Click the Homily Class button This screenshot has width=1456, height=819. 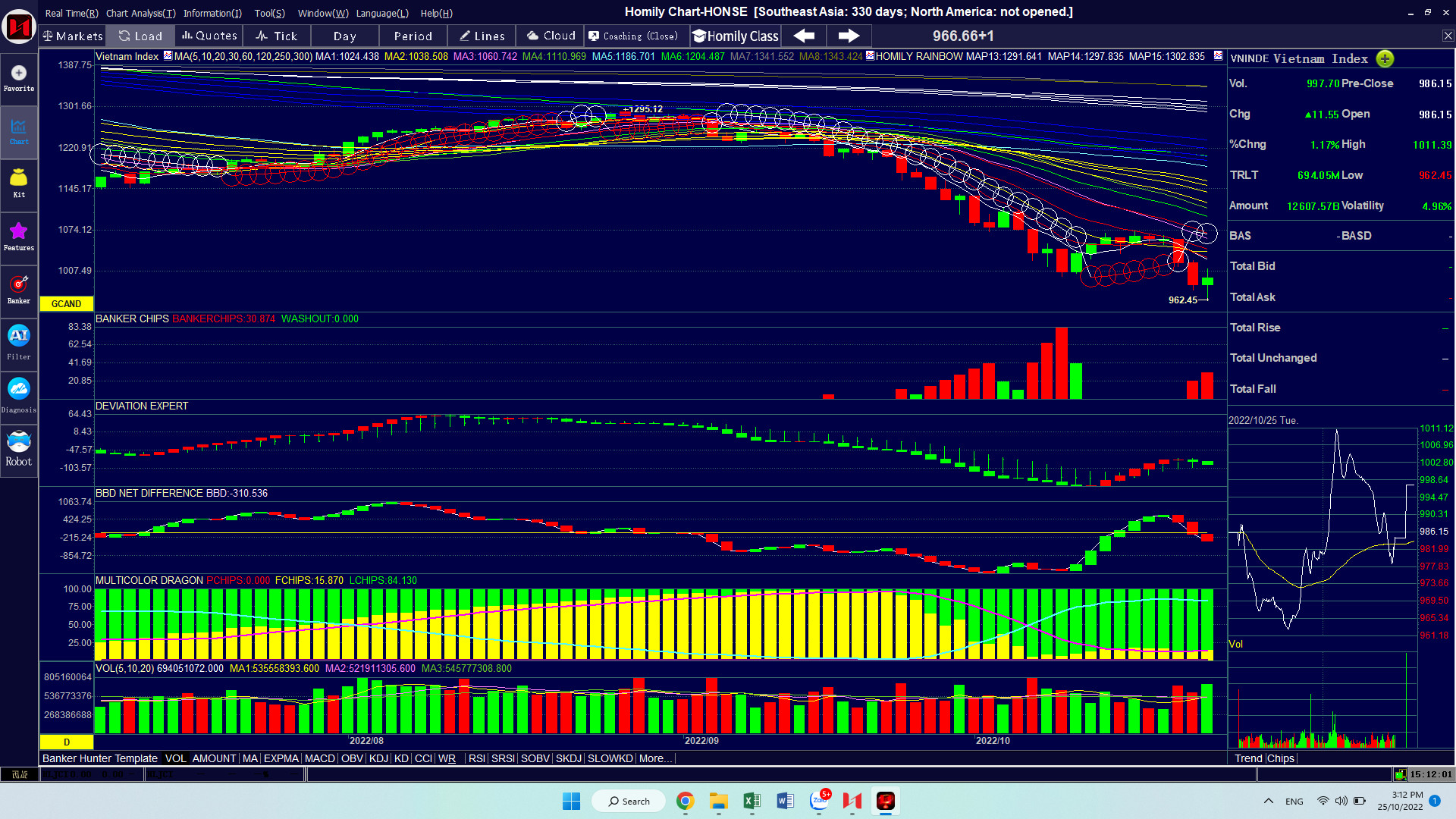(x=735, y=36)
